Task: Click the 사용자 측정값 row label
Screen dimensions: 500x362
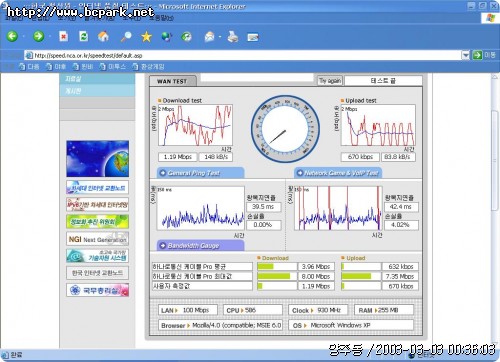Action: (x=202, y=286)
